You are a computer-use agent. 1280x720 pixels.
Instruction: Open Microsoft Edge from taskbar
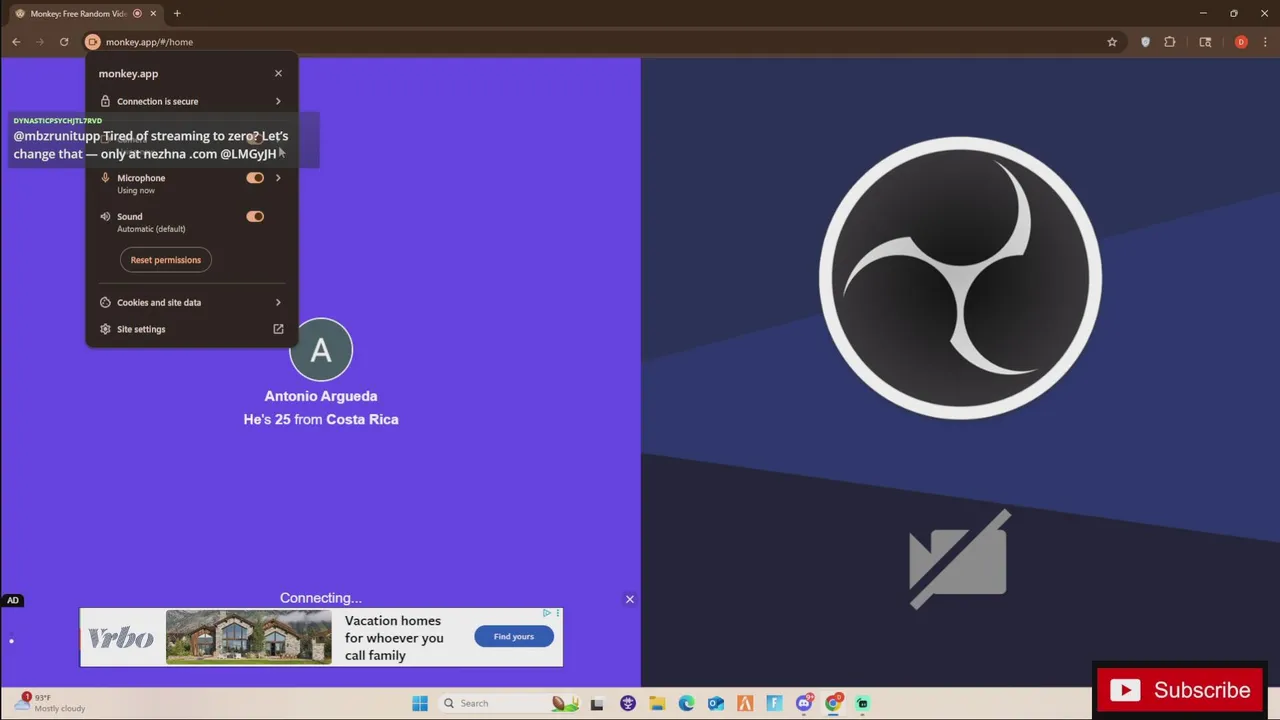point(686,703)
